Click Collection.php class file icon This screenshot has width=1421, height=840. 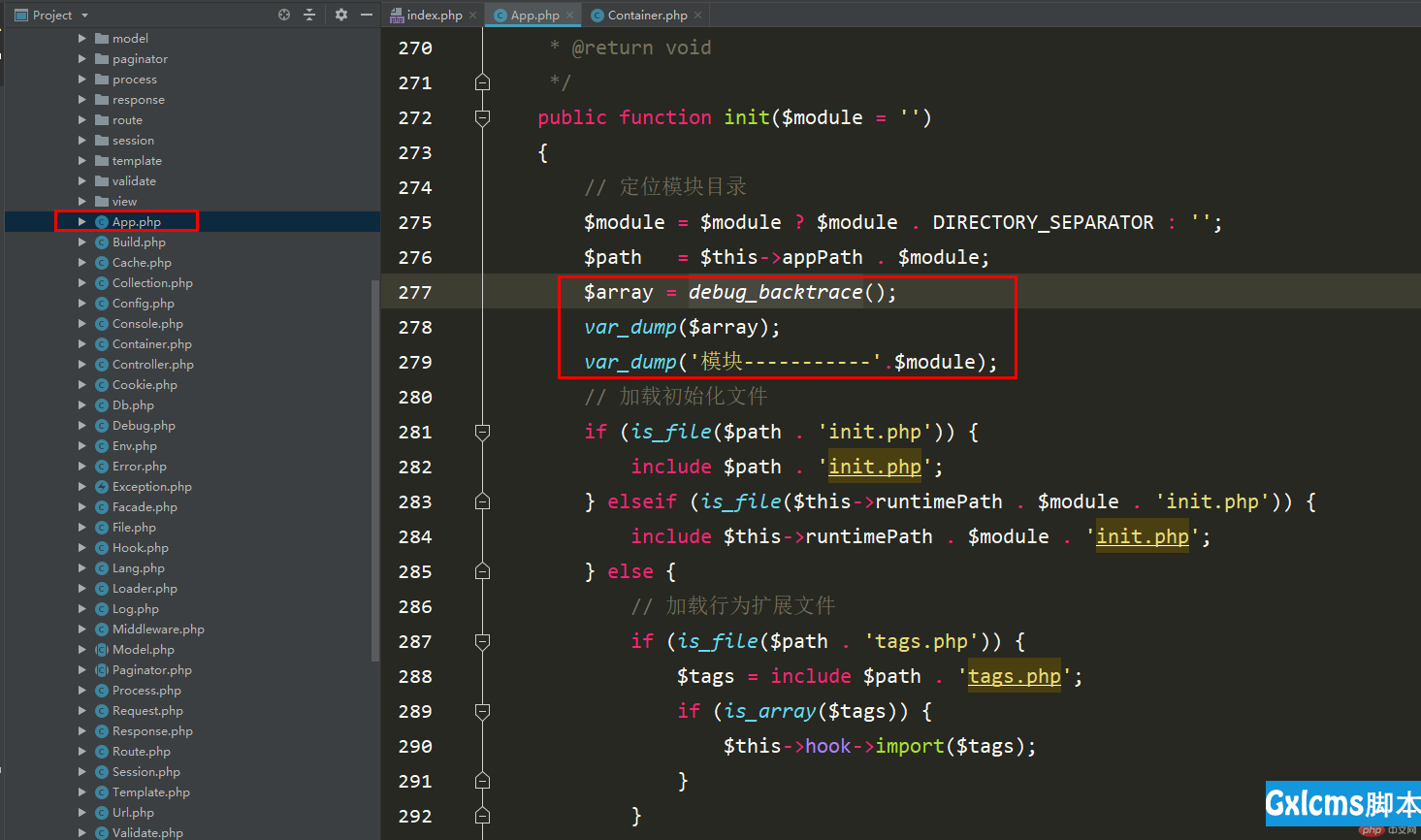[x=102, y=283]
